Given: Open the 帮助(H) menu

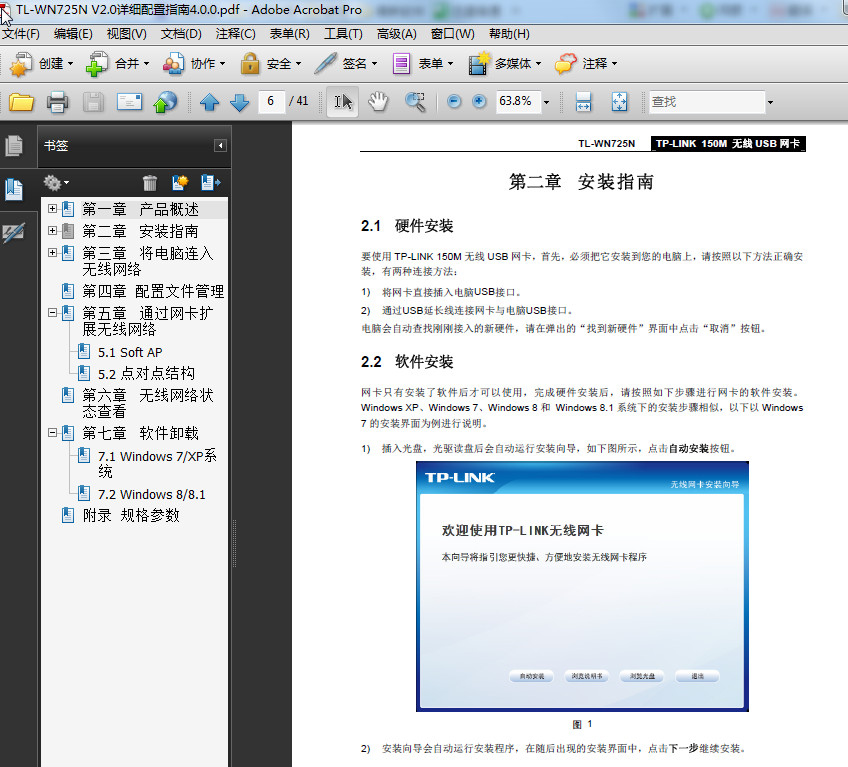Looking at the screenshot, I should coord(509,34).
